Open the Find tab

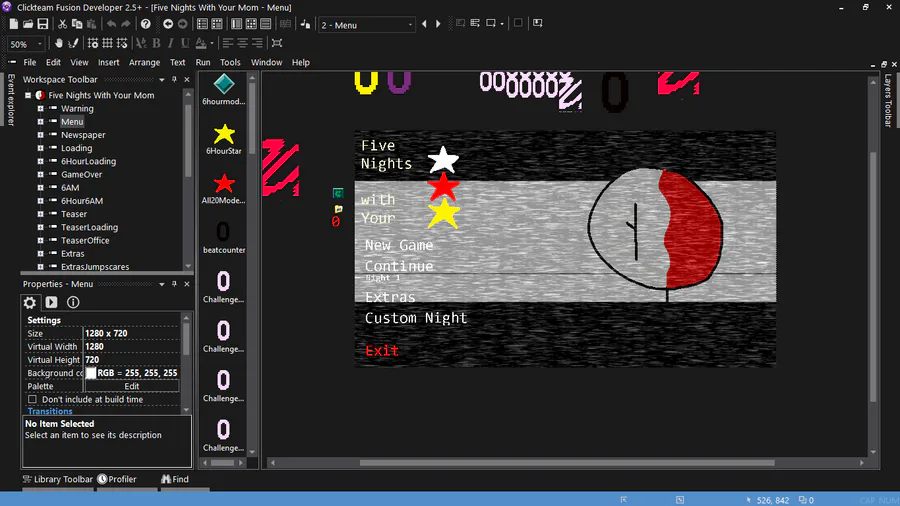click(x=174, y=479)
